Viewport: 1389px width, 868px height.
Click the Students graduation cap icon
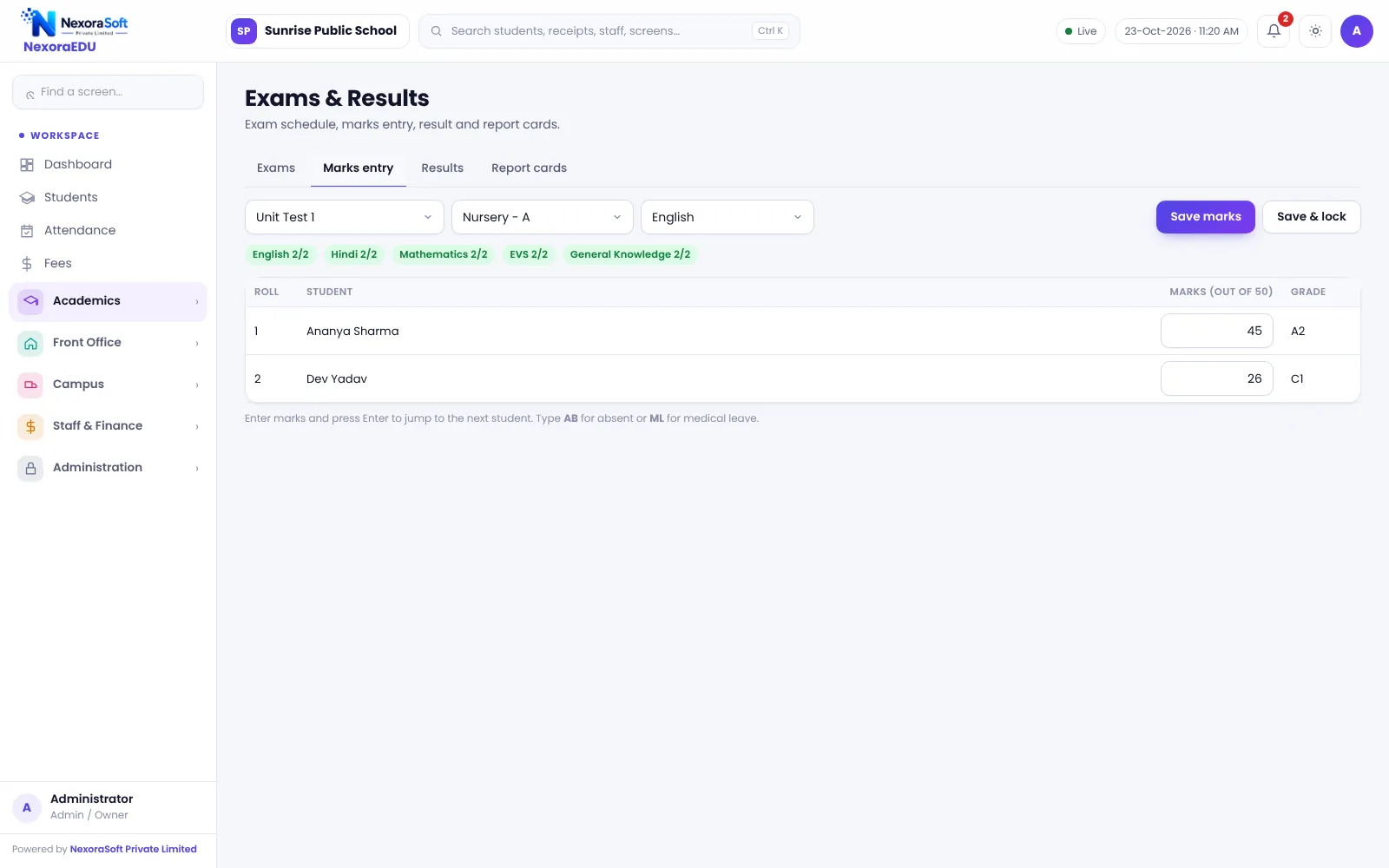point(27,198)
